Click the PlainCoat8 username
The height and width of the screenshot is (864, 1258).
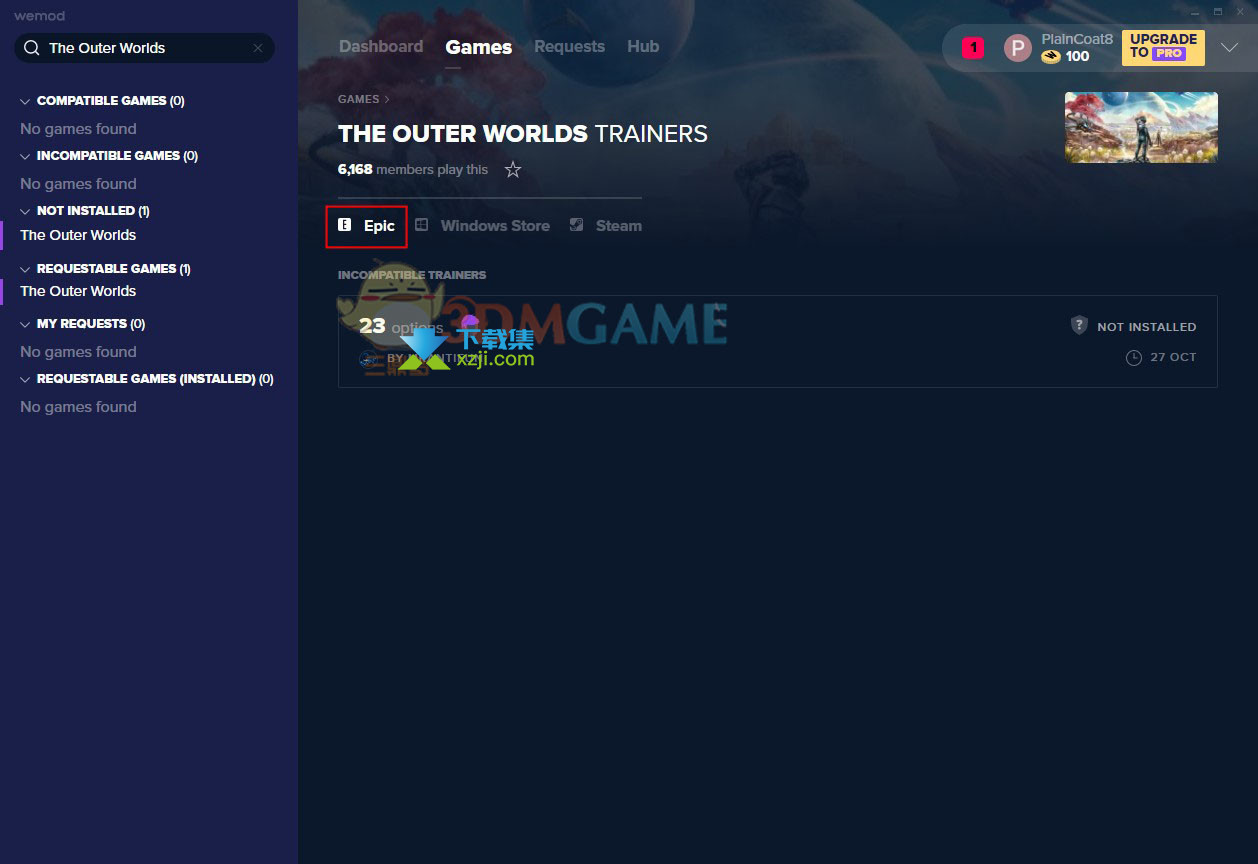coord(1077,39)
